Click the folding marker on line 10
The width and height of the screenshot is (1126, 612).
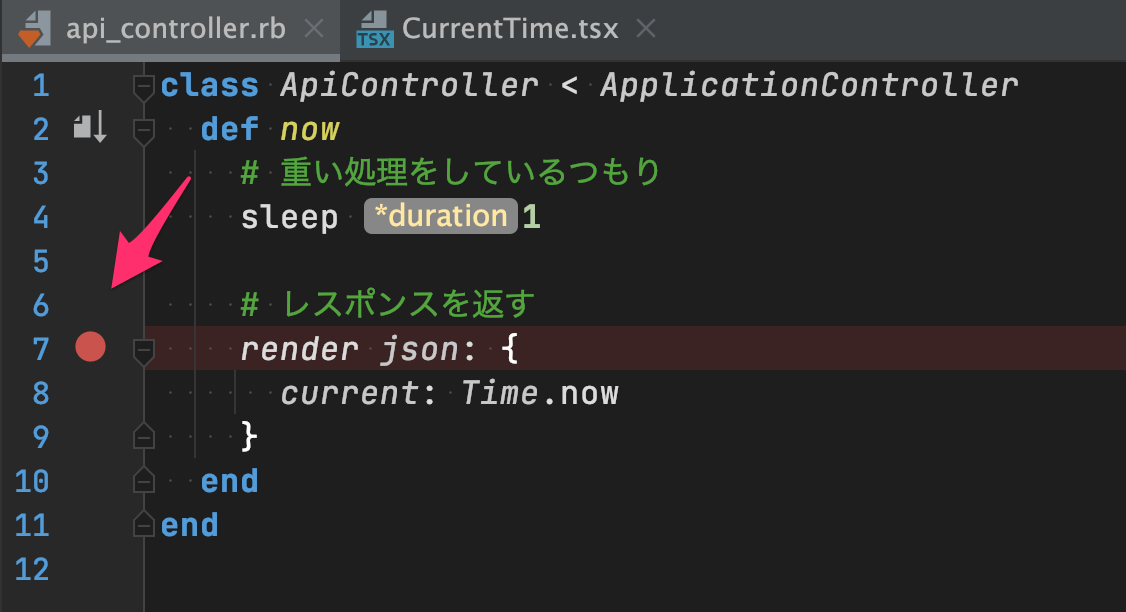coord(143,481)
